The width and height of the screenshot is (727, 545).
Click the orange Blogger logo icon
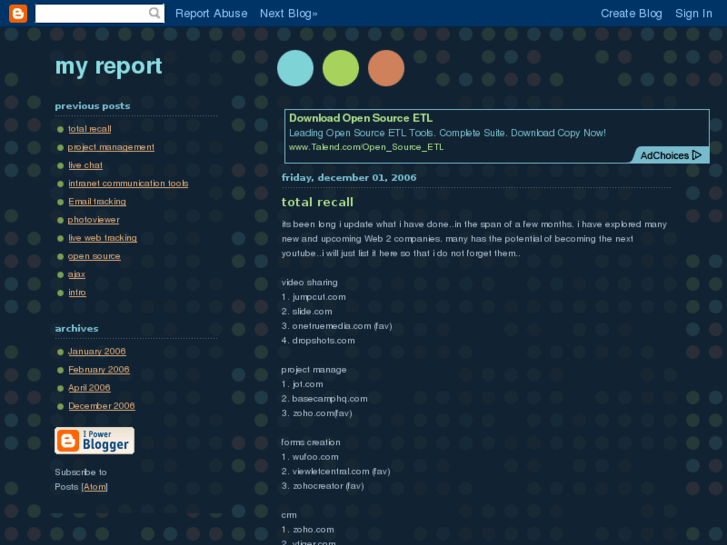[x=18, y=13]
